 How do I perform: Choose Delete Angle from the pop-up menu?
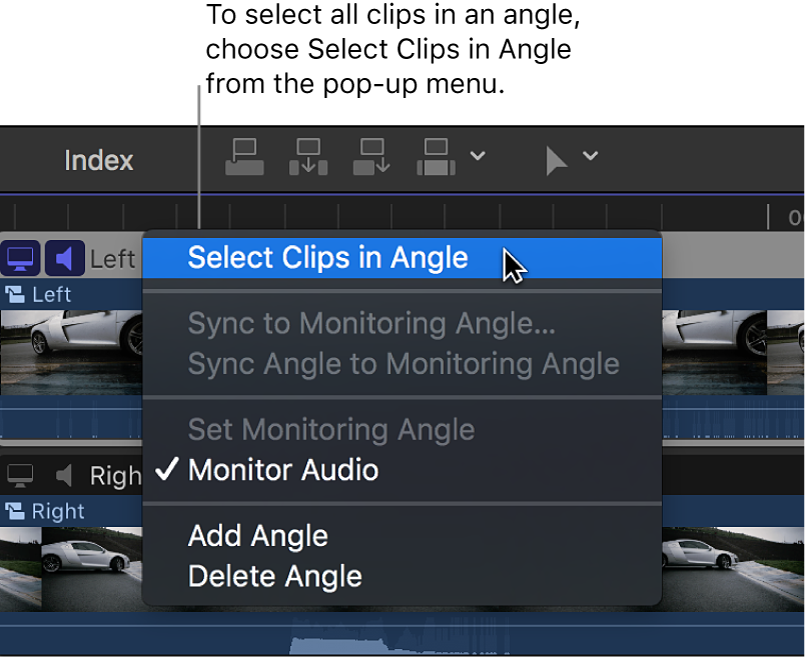pos(275,577)
